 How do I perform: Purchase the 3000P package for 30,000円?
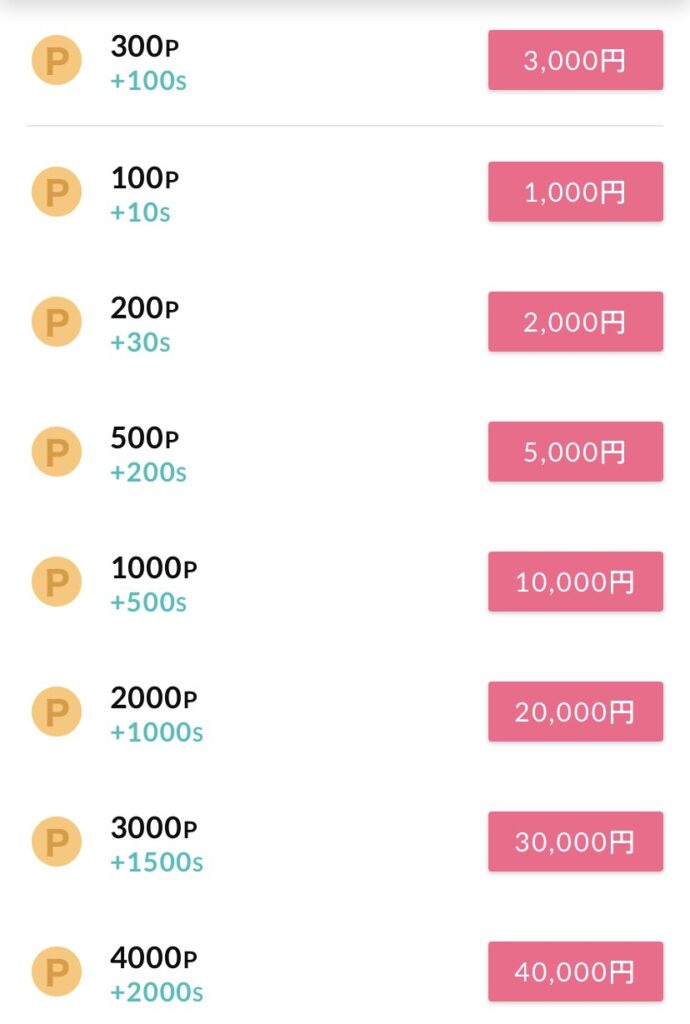[575, 841]
